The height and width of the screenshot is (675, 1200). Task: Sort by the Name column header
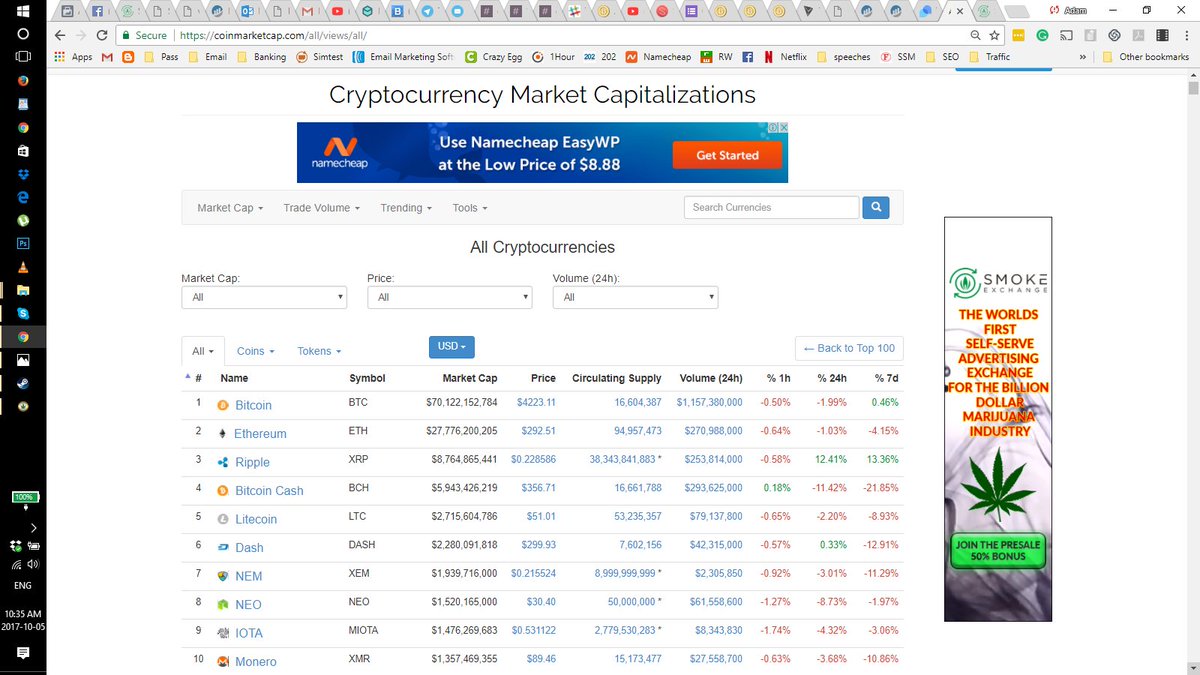(234, 378)
